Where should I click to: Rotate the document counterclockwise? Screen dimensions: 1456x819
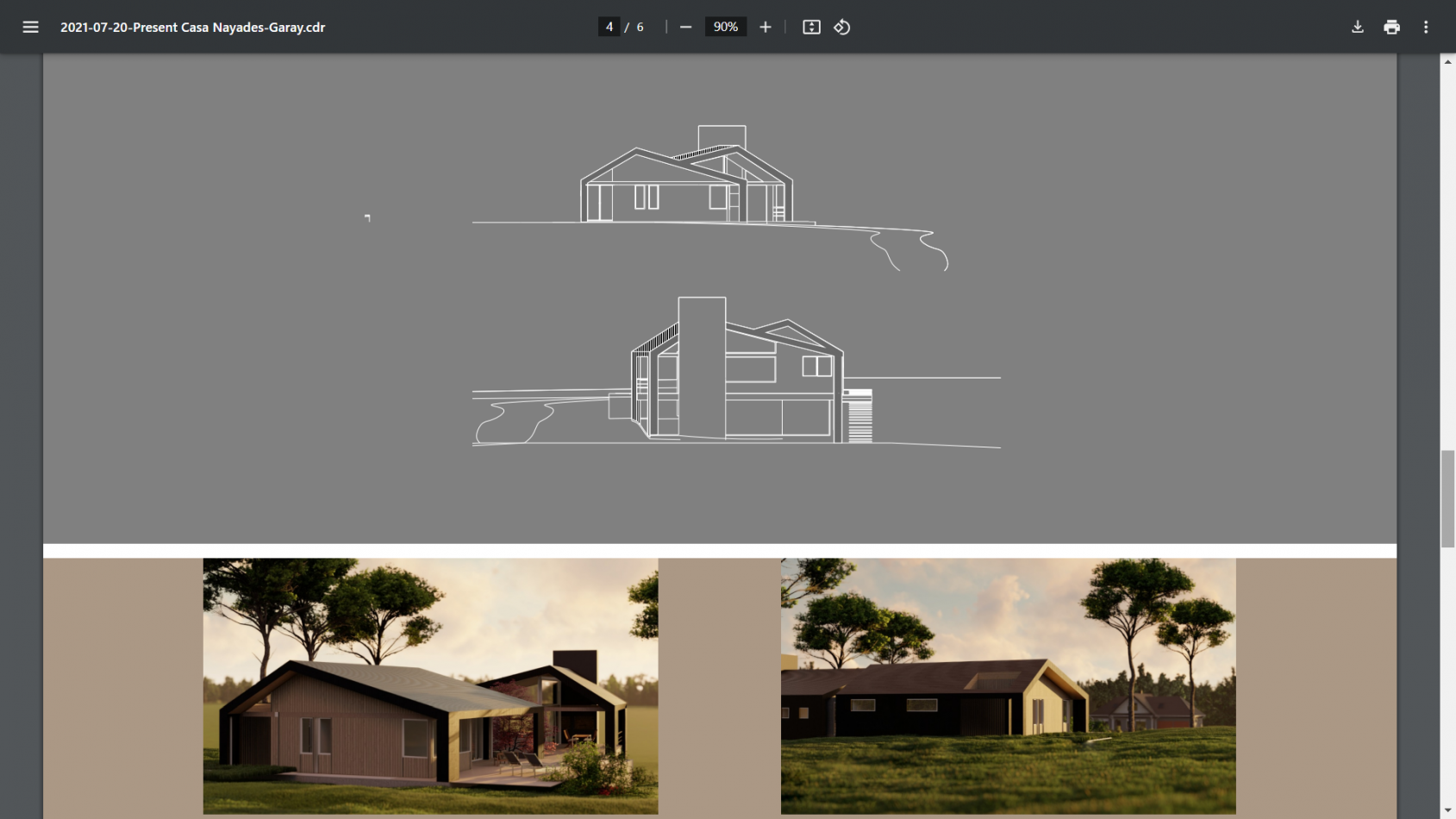point(842,27)
